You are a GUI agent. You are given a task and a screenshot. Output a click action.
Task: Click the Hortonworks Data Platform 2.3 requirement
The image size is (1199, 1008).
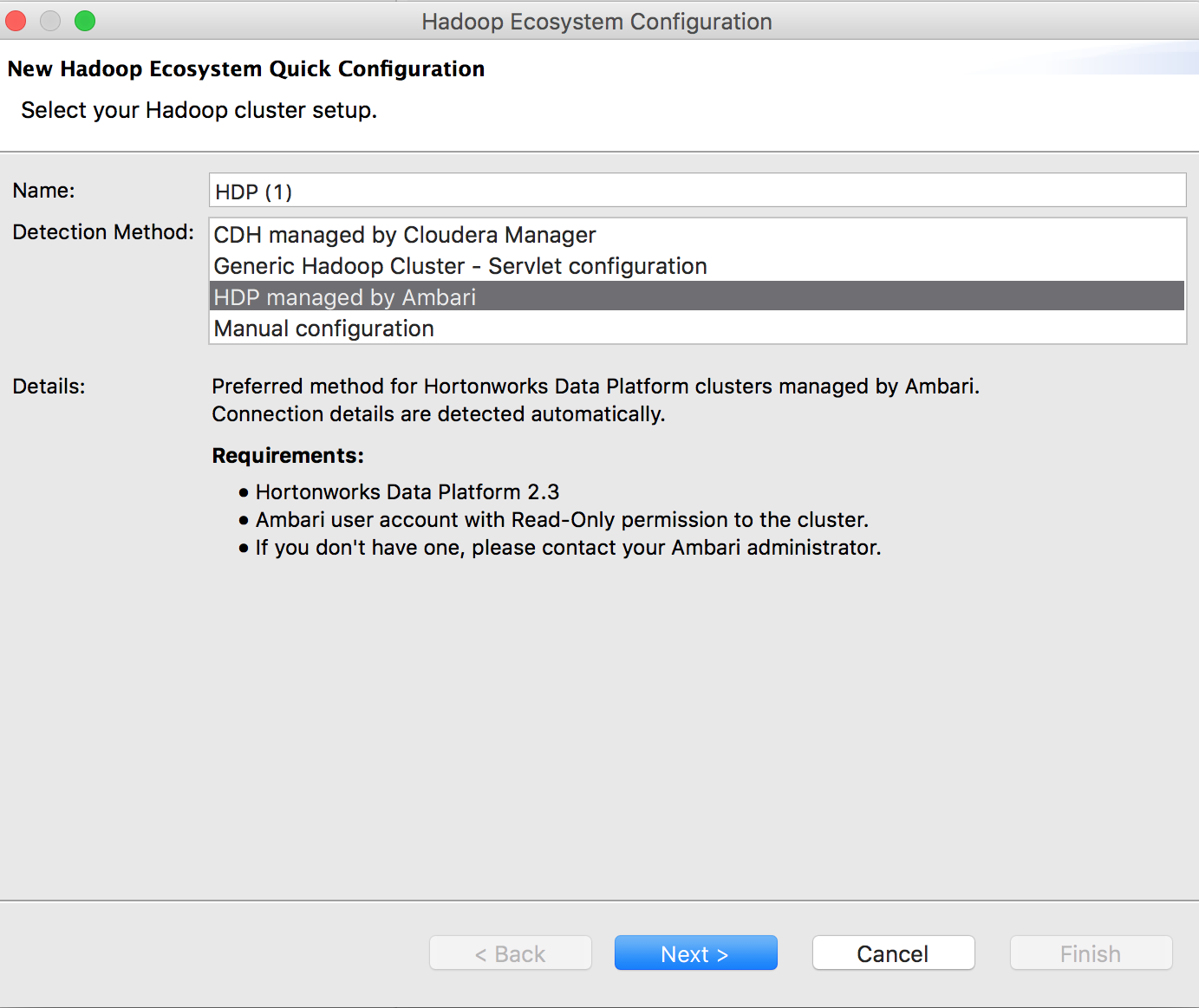pos(407,492)
